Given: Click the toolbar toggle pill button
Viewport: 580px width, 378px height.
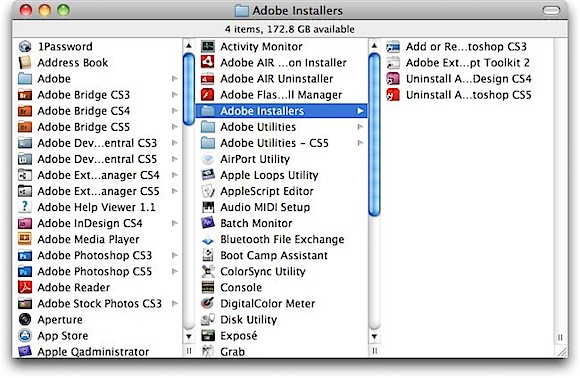Looking at the screenshot, I should pyautogui.click(x=551, y=10).
